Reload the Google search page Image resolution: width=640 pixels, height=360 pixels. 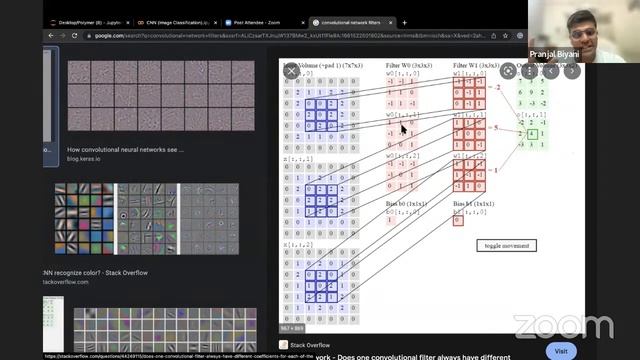pos(74,36)
